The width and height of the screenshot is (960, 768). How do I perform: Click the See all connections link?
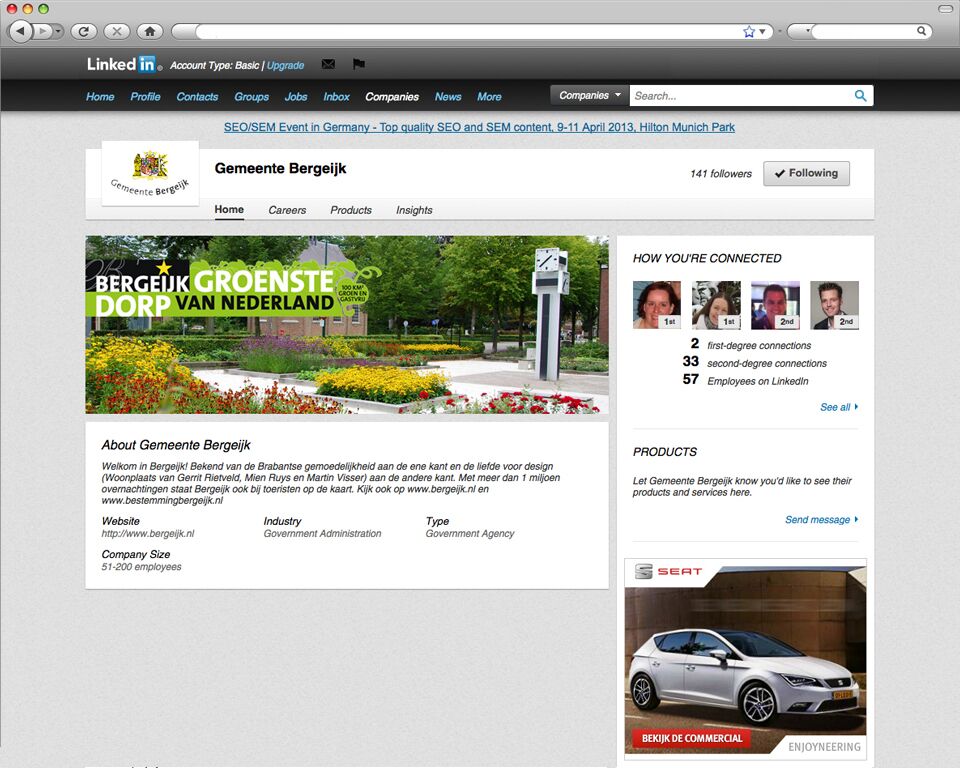coord(839,407)
